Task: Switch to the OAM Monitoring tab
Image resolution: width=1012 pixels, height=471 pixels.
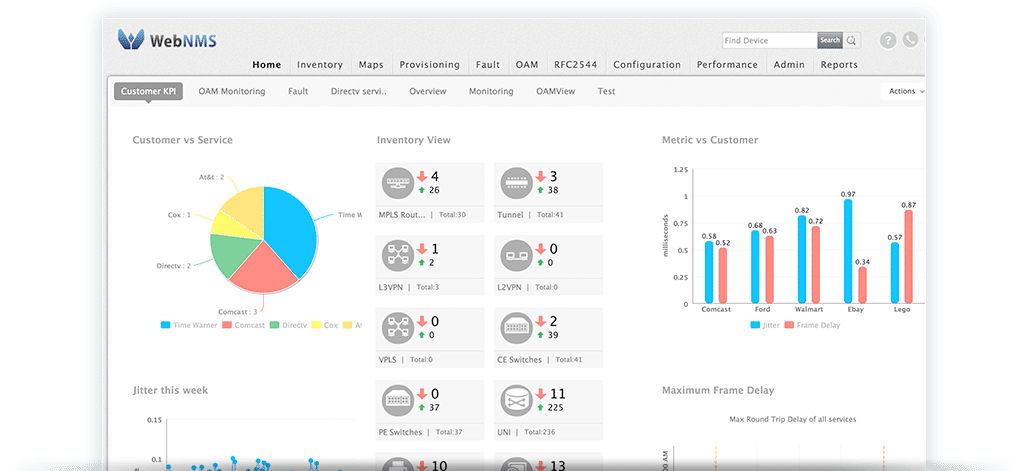Action: (231, 91)
